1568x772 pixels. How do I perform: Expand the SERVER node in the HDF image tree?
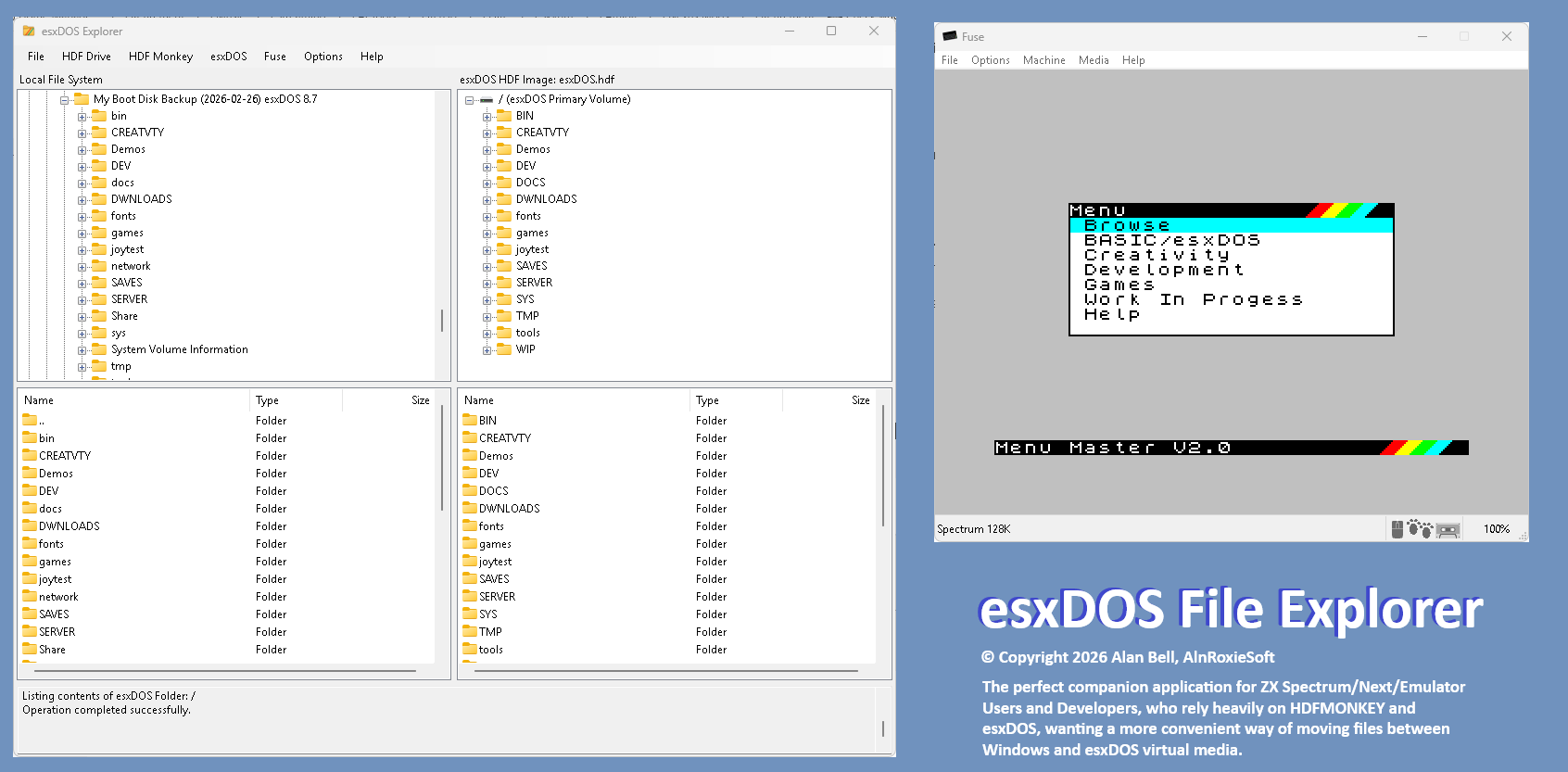[487, 283]
